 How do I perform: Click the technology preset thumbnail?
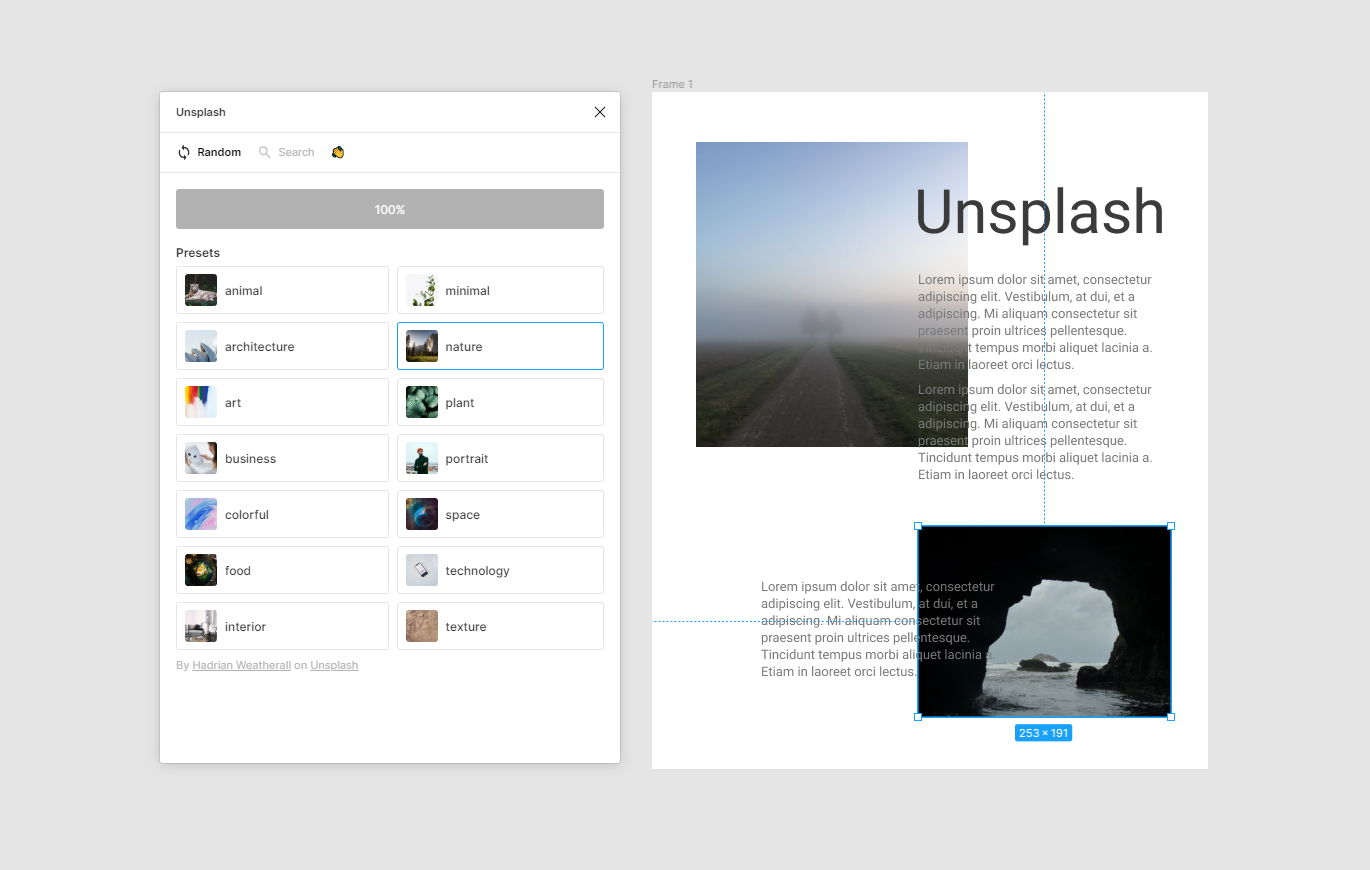tap(422, 570)
